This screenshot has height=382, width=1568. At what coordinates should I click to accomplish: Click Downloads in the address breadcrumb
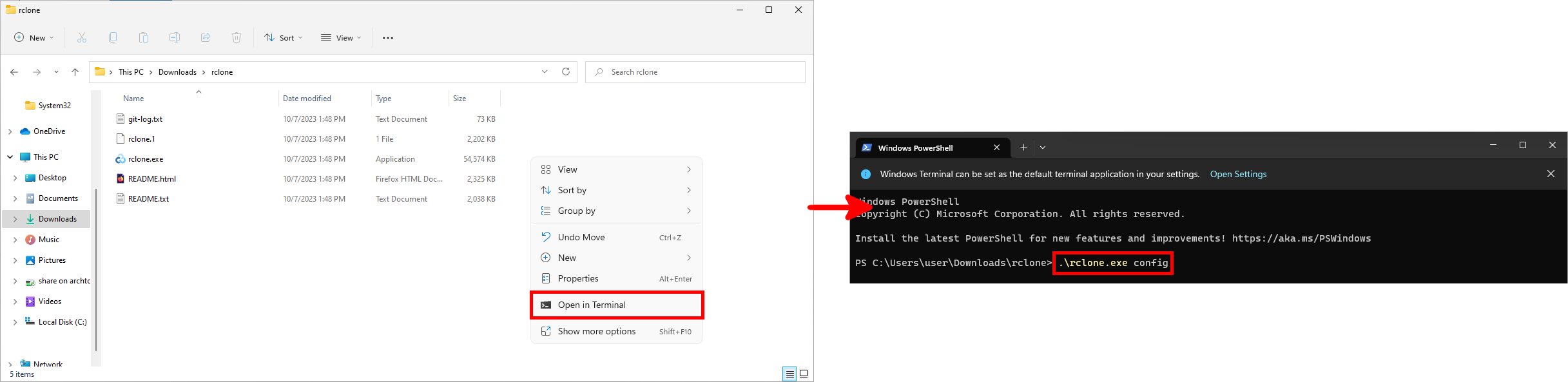[x=177, y=72]
